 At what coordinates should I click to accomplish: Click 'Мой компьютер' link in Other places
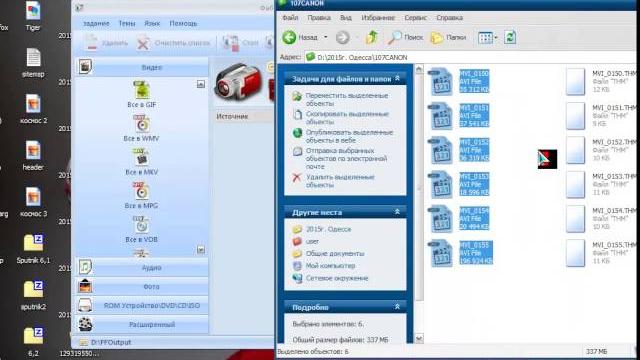pos(331,266)
